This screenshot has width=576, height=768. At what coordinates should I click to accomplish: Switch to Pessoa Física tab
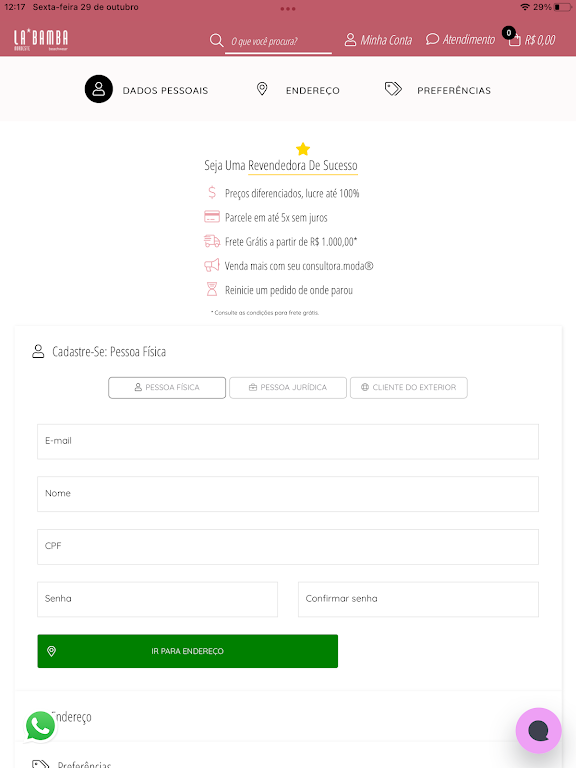(167, 387)
